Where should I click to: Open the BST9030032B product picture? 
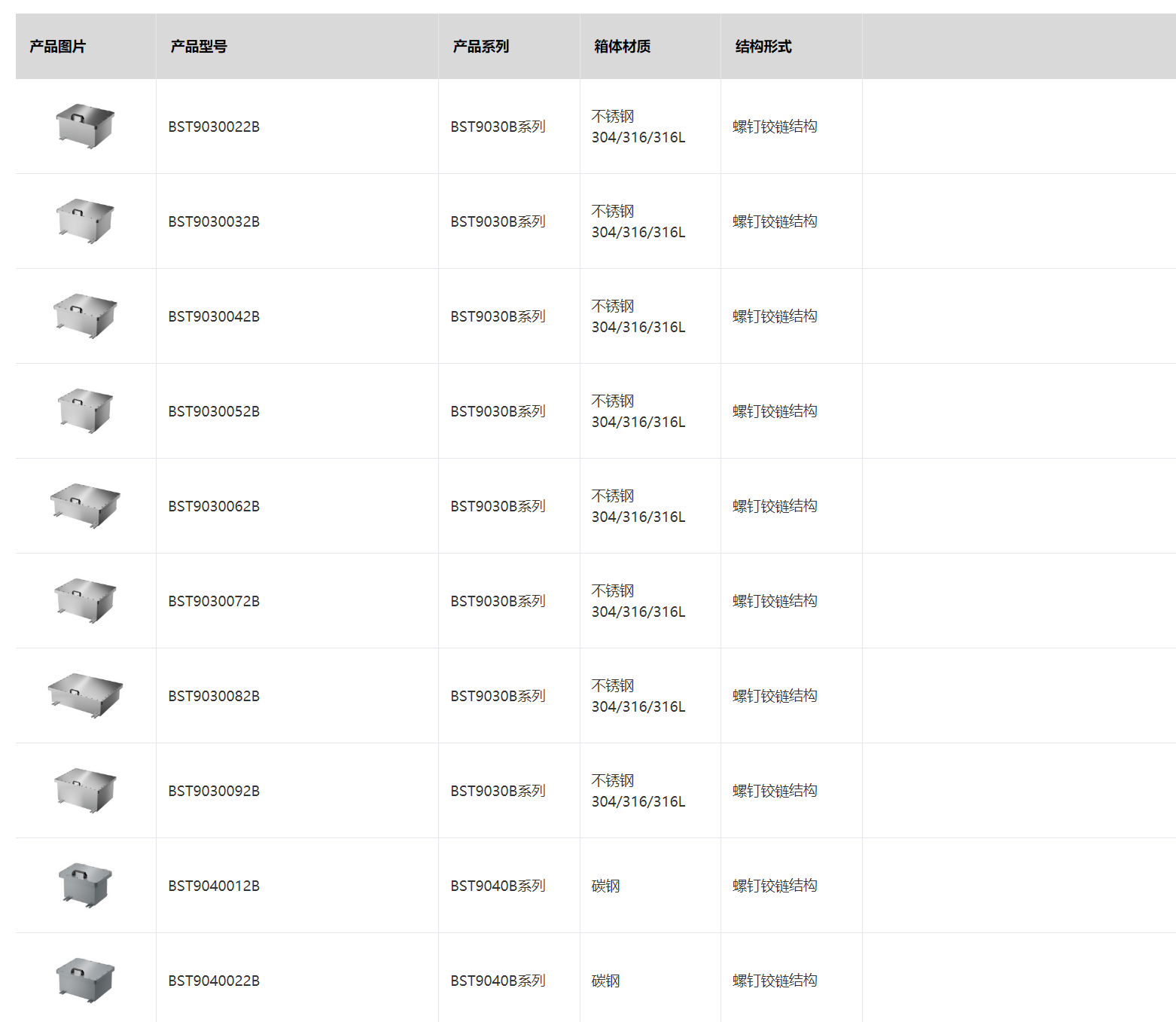click(85, 221)
